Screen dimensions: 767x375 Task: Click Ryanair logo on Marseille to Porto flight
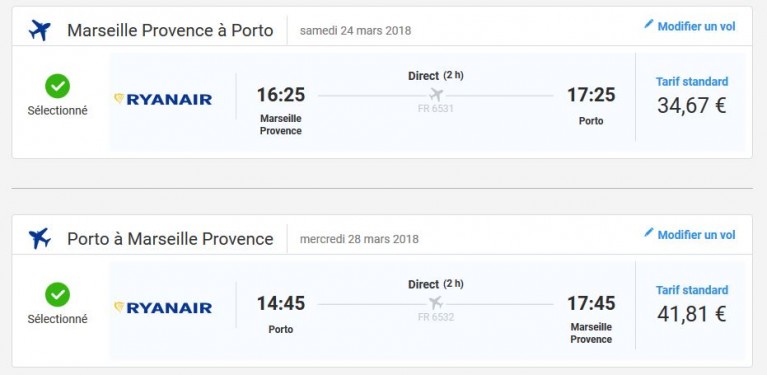[x=163, y=99]
